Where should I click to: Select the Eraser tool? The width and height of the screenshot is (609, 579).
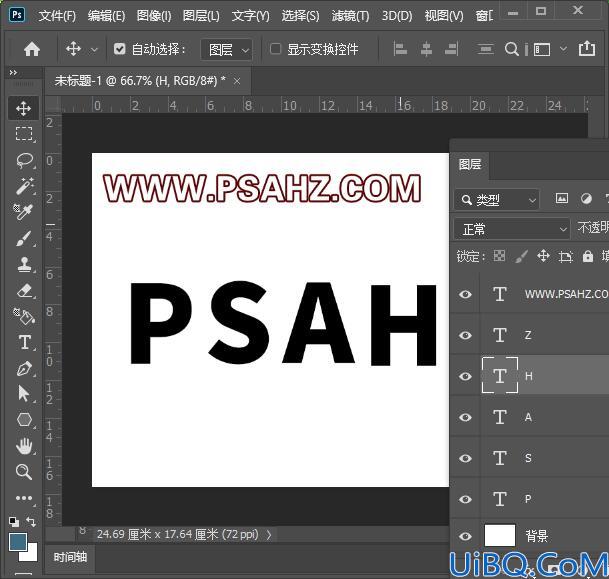coord(24,290)
